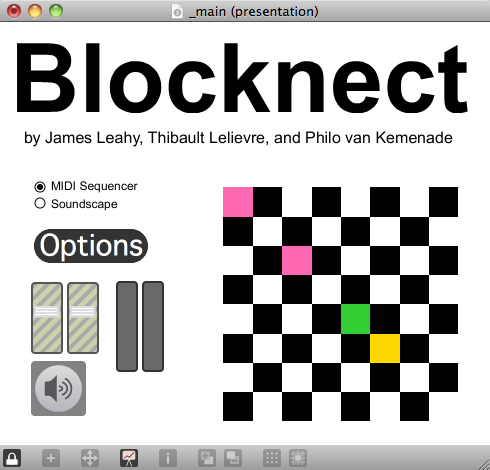Open the Options button
This screenshot has height=470, width=490.
(91, 246)
